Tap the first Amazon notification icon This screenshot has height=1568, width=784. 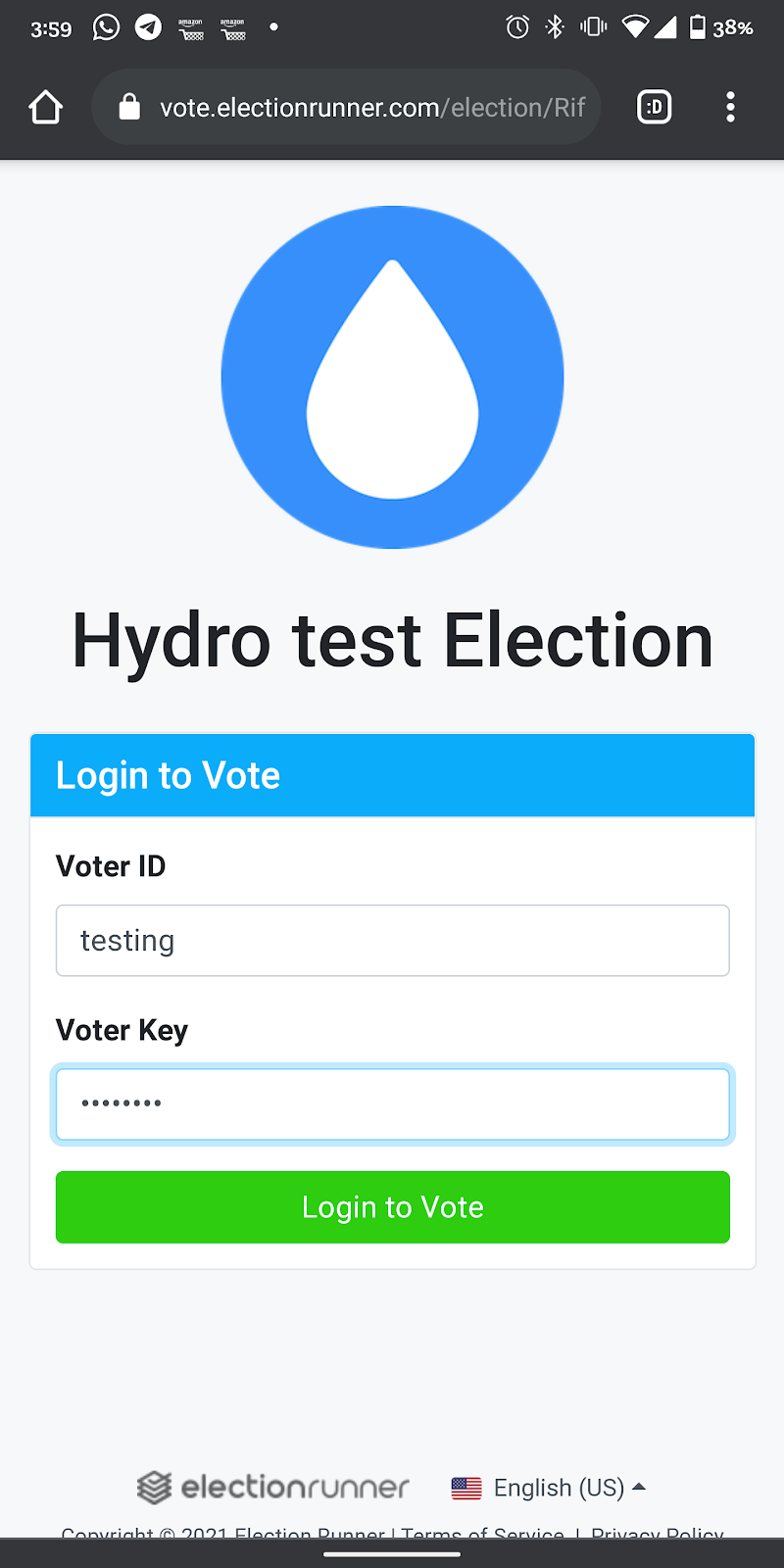point(191,28)
